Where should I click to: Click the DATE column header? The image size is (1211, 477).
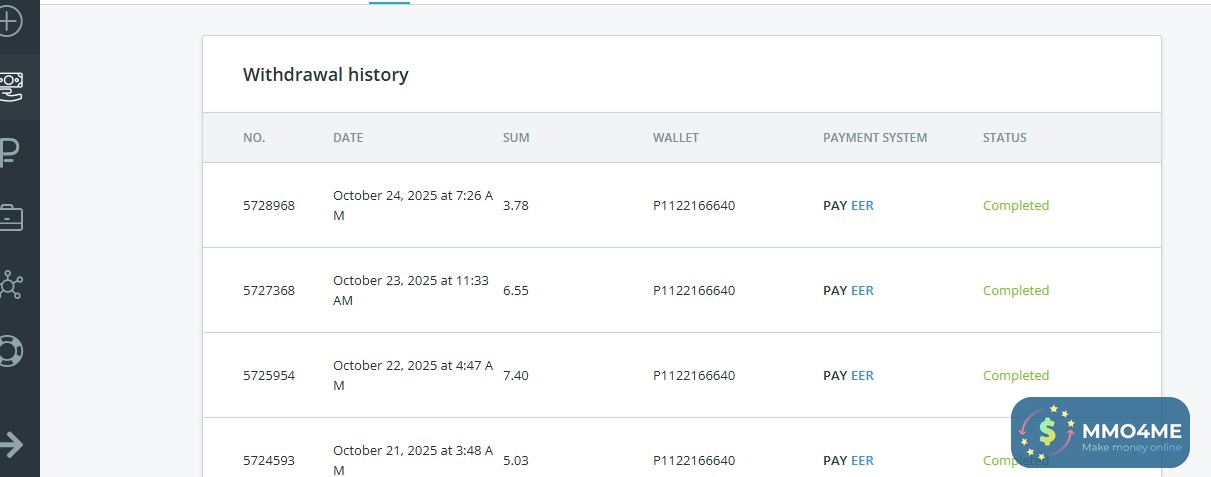[348, 138]
